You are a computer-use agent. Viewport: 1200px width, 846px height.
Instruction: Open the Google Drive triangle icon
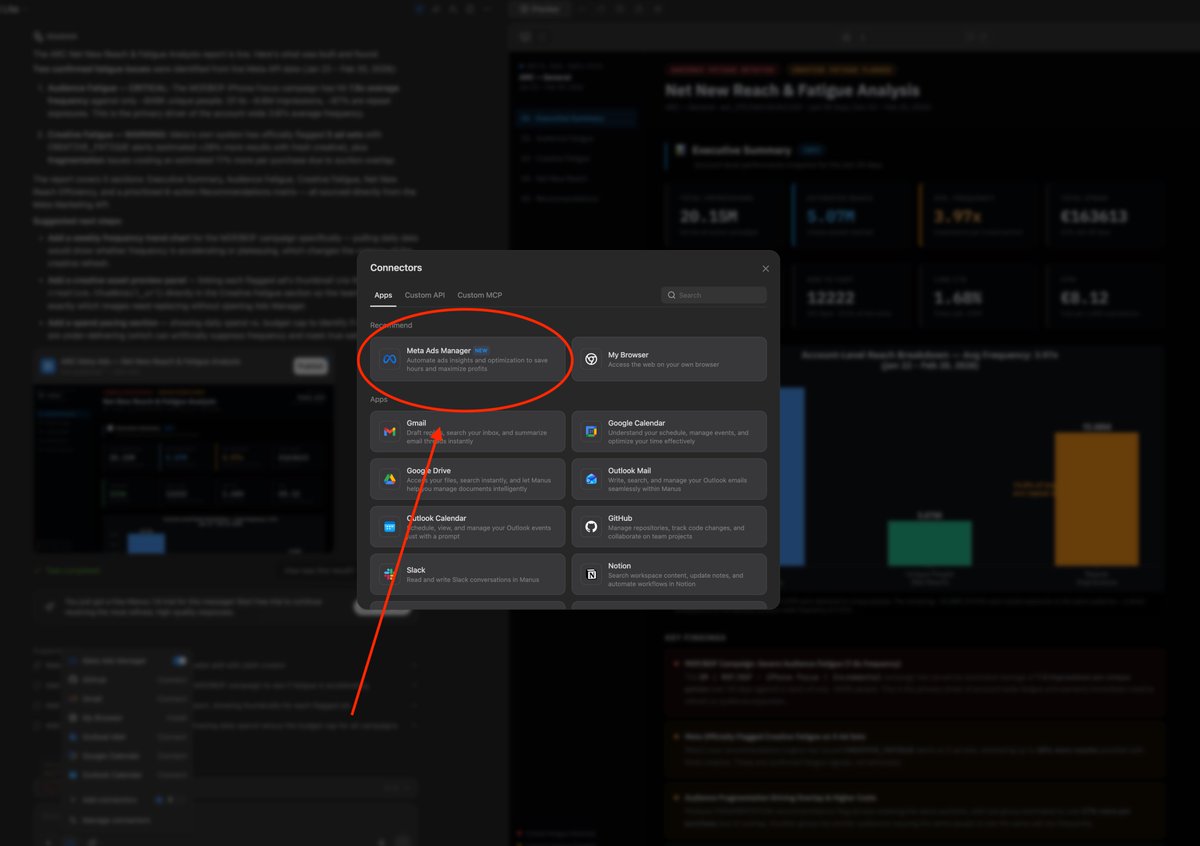pos(389,479)
